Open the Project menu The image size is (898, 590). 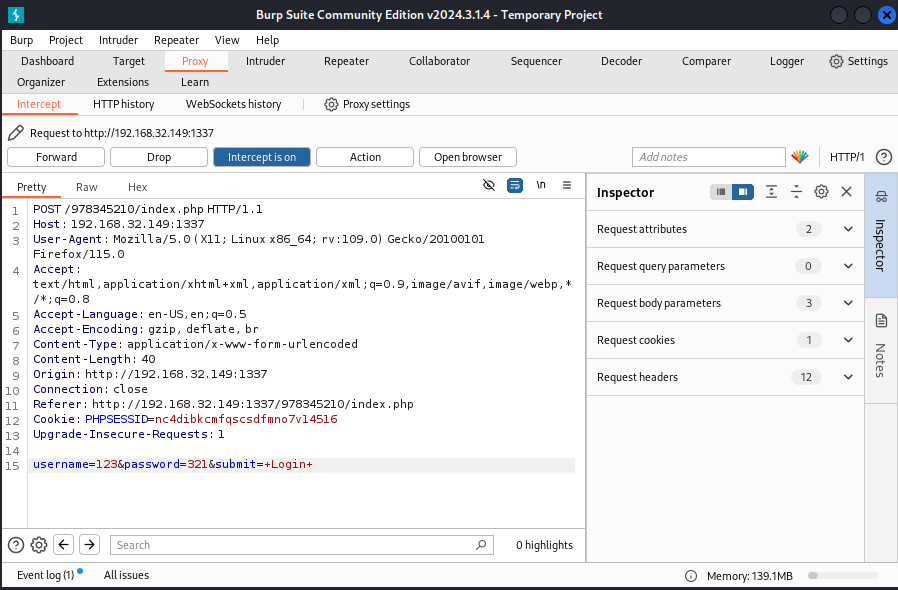point(66,40)
